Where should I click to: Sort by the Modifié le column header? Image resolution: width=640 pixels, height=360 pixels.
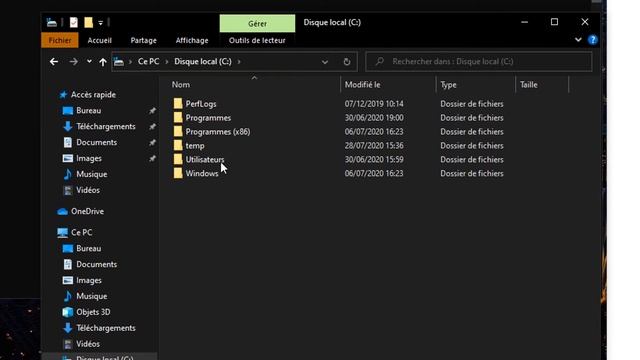(362, 84)
